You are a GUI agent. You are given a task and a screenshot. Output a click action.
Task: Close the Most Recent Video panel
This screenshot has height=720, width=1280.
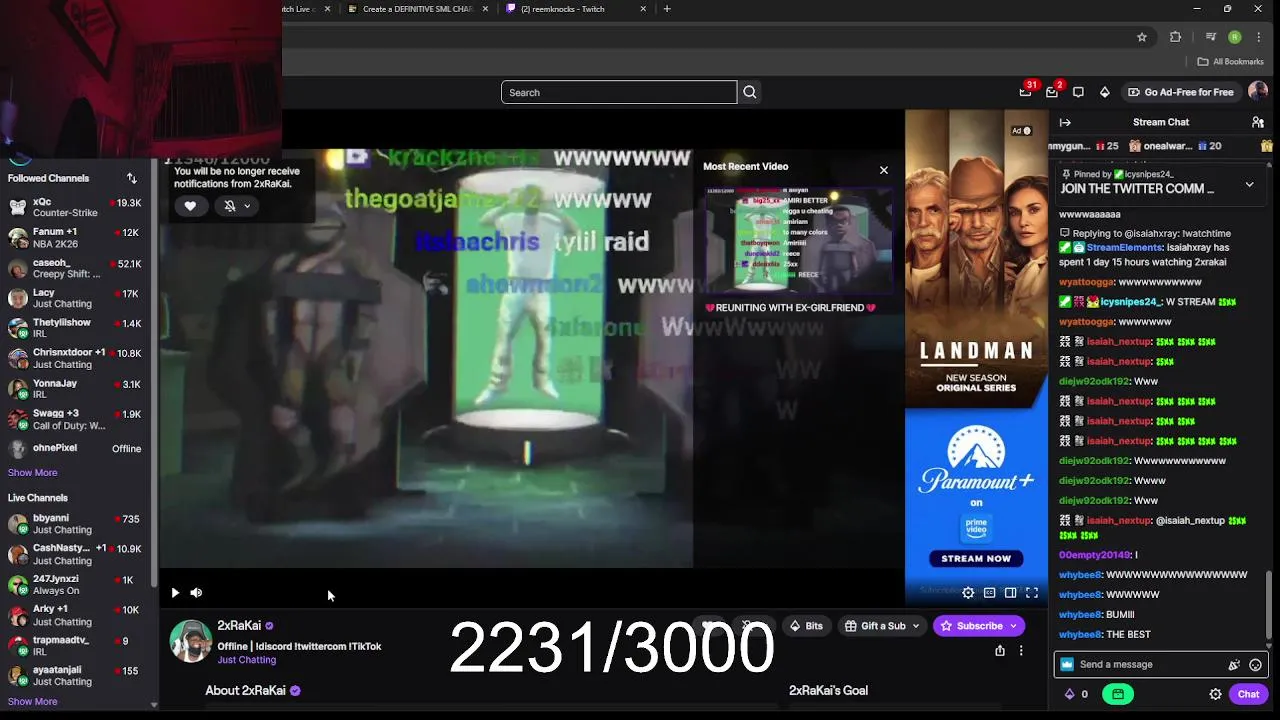[x=883, y=170]
